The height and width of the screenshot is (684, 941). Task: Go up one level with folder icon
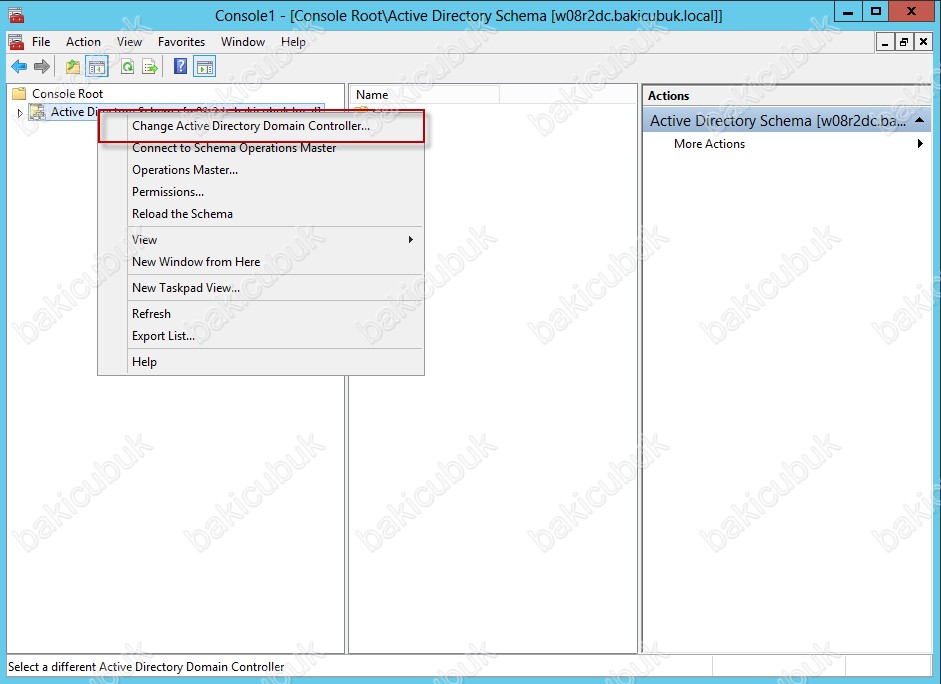click(x=73, y=67)
